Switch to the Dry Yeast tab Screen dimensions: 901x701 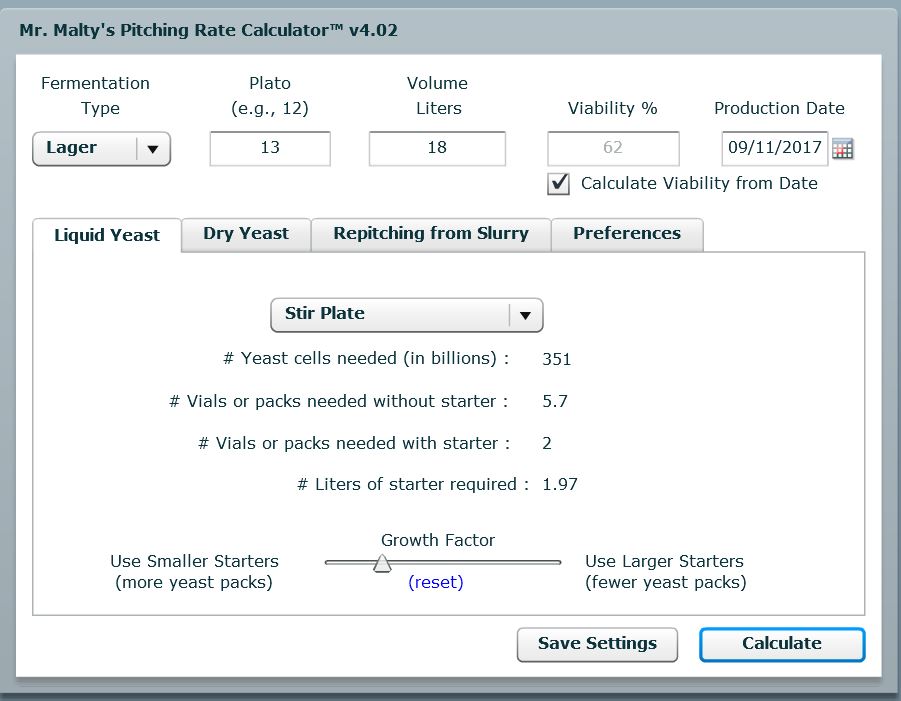(x=246, y=234)
